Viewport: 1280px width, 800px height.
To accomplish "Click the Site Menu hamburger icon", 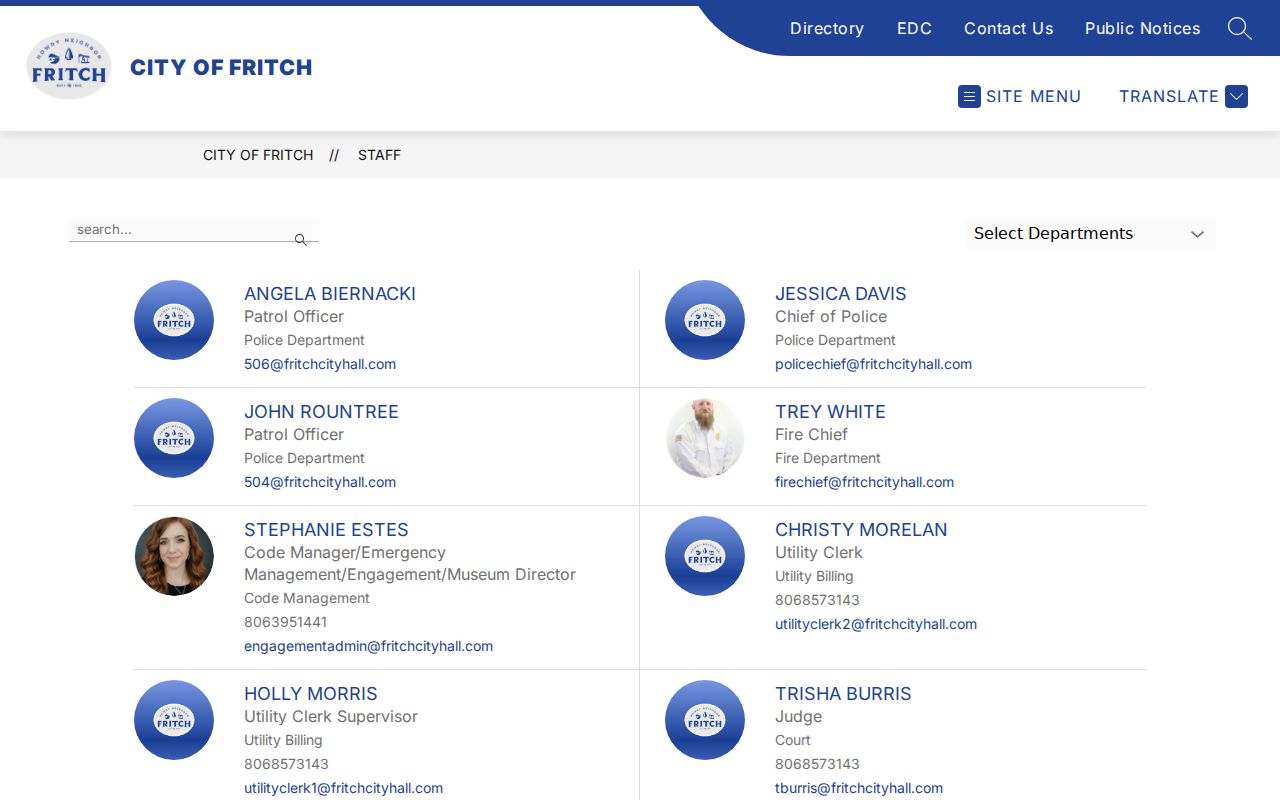I will 969,96.
